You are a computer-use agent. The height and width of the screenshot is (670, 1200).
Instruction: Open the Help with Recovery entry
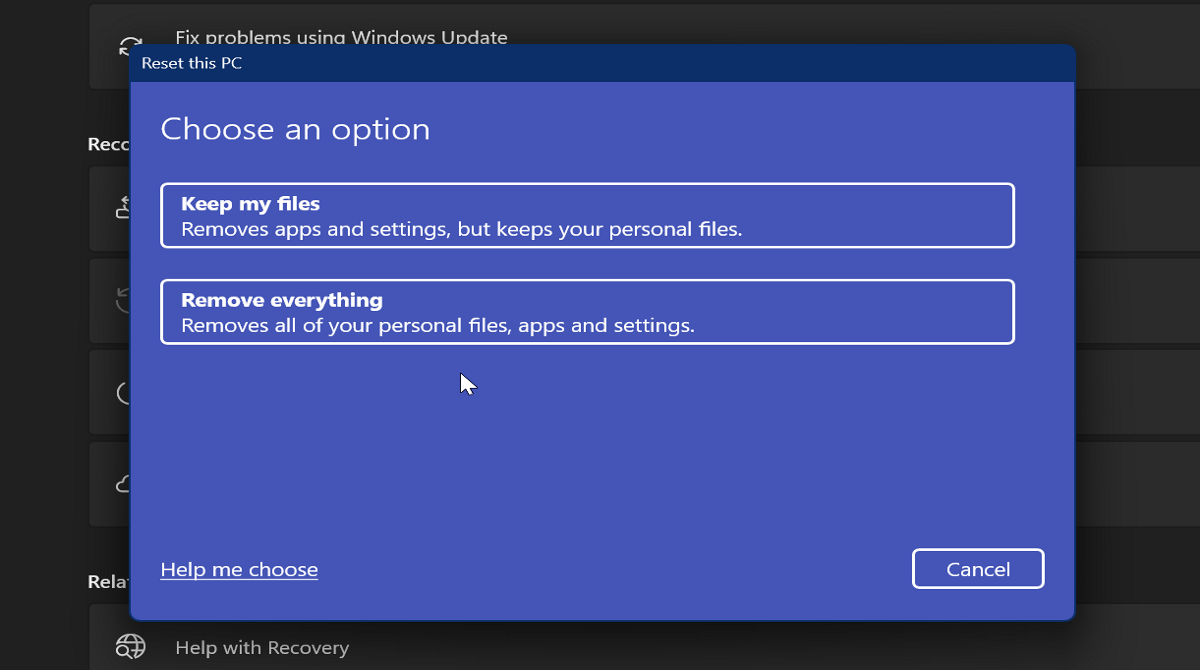262,648
